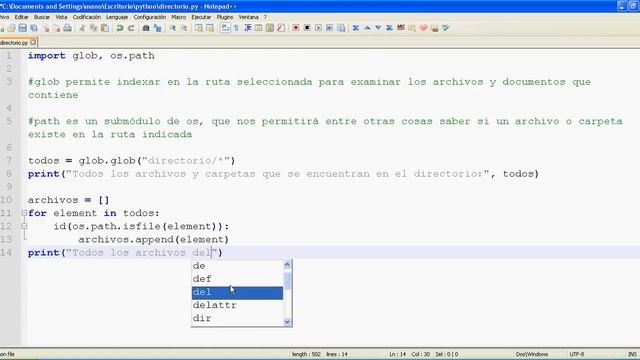Click the Replace toolbar icon
The image size is (640, 360).
157,28
